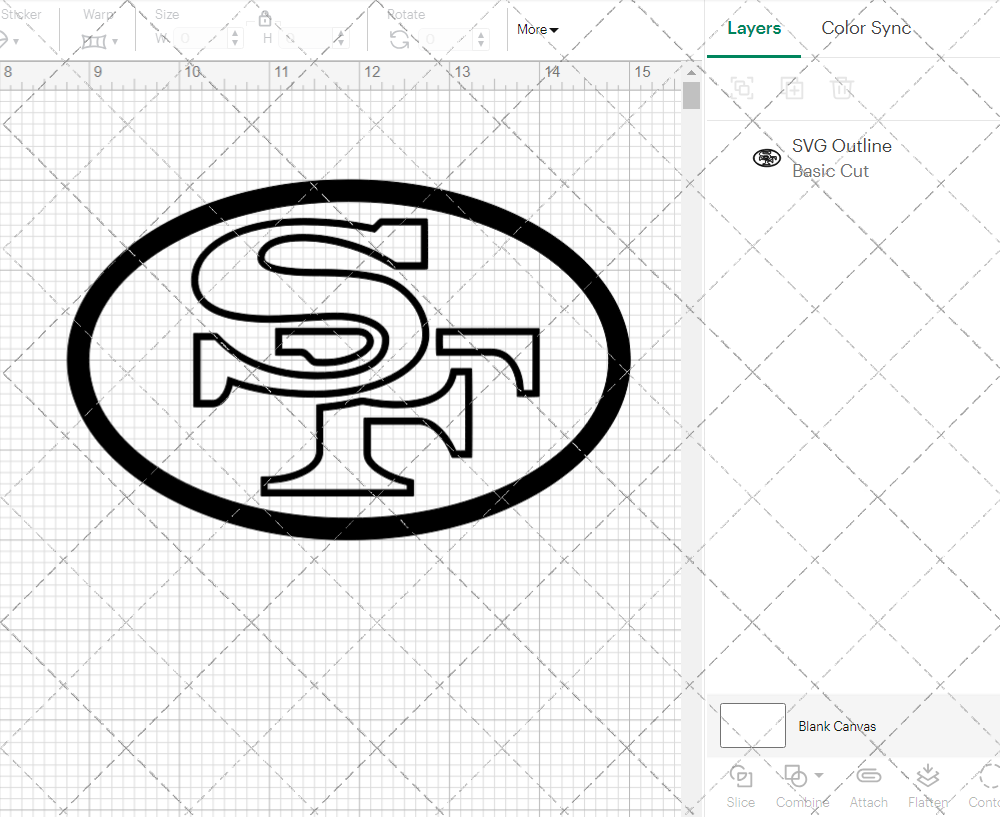Select the Layers tab
Screen dimensions: 1000x817
coord(754,28)
